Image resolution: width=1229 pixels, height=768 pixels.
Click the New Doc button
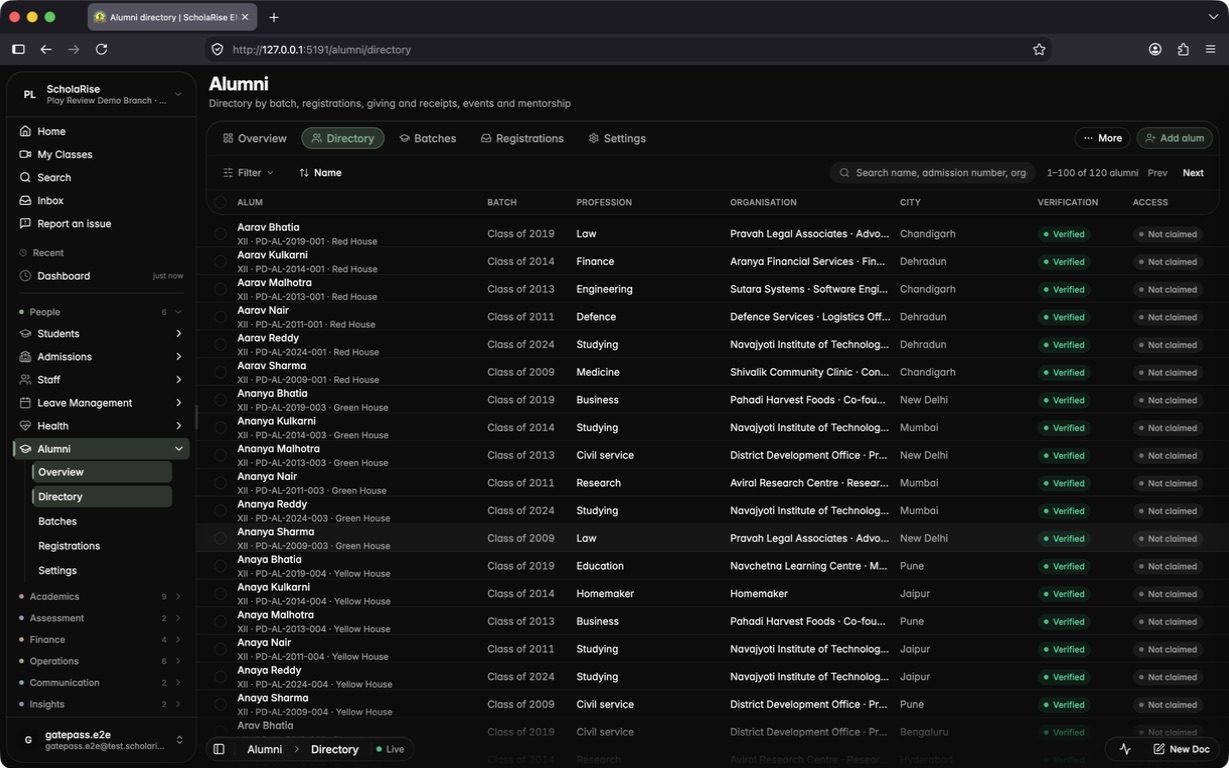pos(1181,749)
